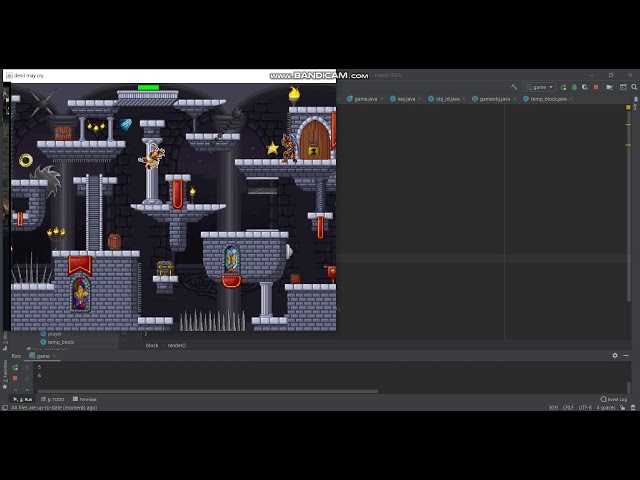Close the key.java editor tab
Screen dimensions: 640x480
click(x=420, y=99)
